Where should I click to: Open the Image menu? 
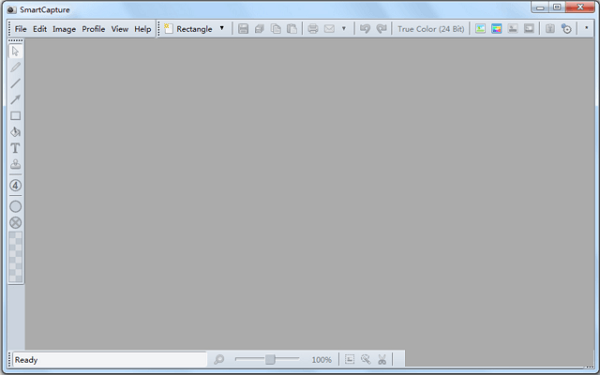click(64, 29)
